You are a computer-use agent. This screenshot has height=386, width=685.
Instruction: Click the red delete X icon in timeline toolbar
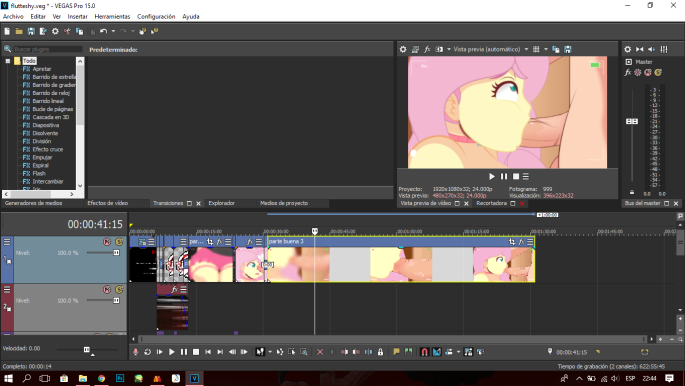click(320, 352)
